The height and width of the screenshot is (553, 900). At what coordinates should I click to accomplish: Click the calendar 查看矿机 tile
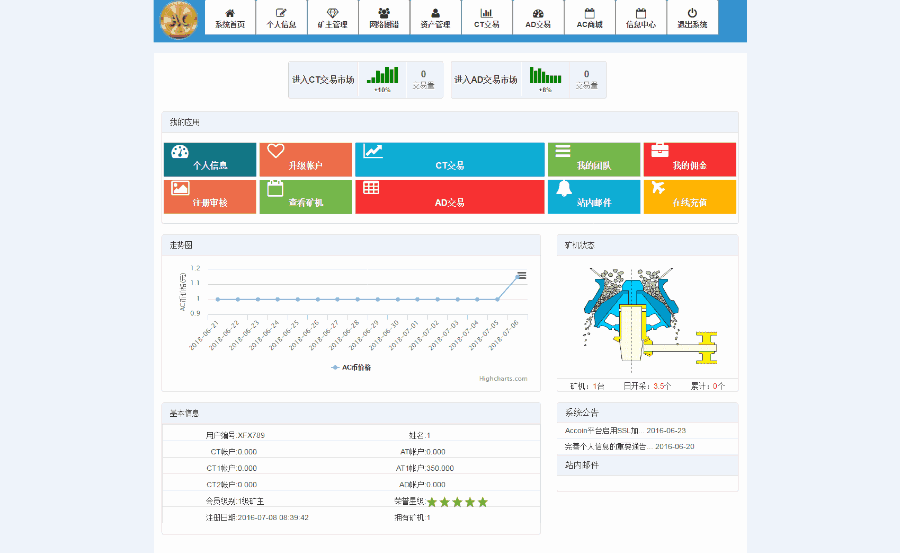(305, 197)
